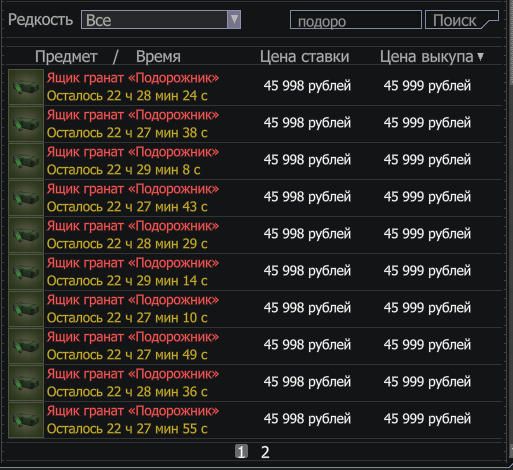Click grenade crate icon with 29 мин 8 с left

pos(26,161)
